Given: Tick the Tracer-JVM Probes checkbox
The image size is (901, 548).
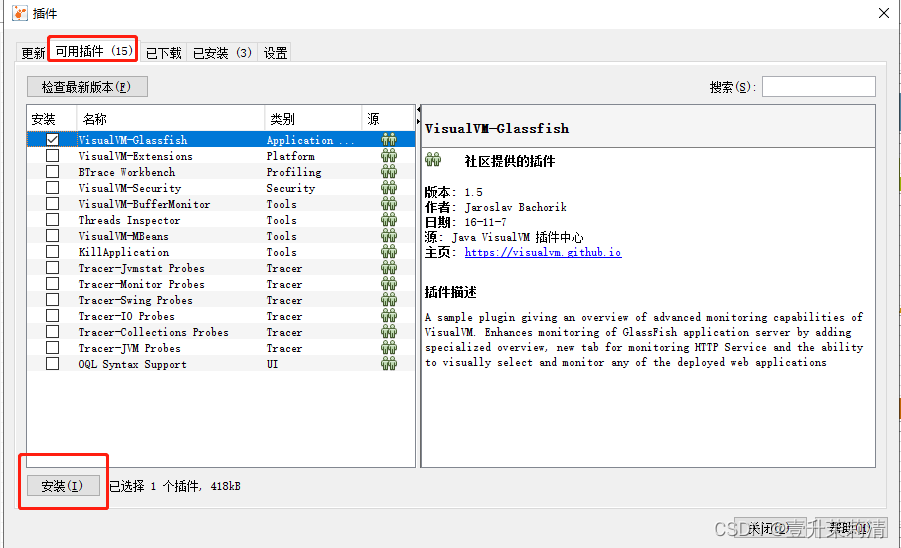Looking at the screenshot, I should pyautogui.click(x=52, y=348).
